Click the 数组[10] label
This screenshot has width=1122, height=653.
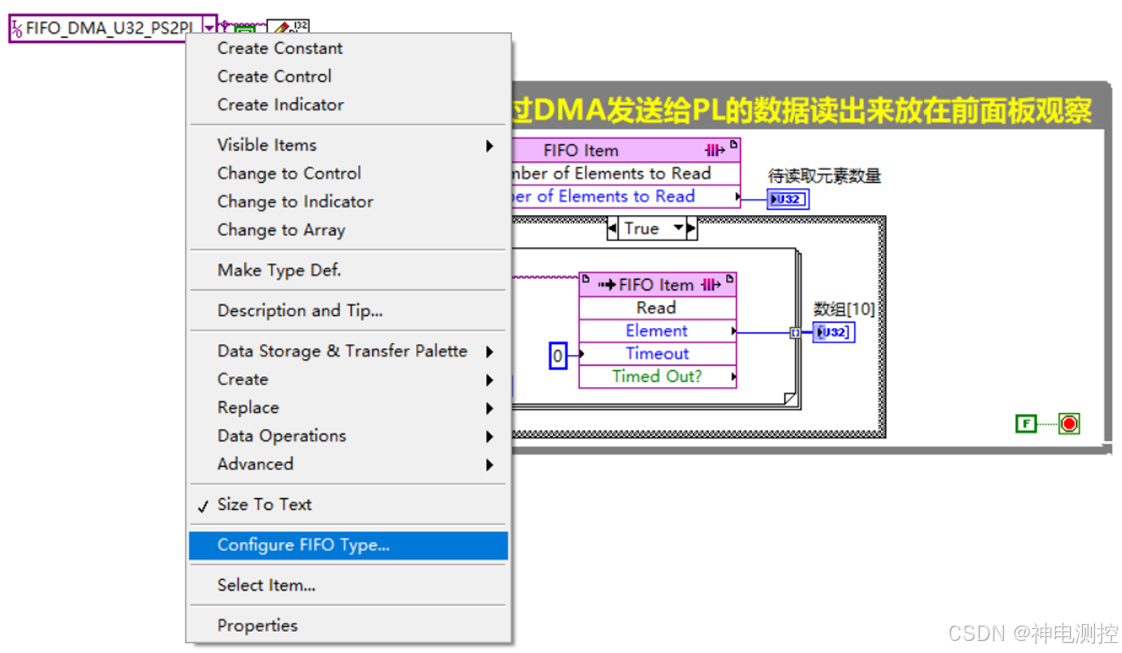844,309
